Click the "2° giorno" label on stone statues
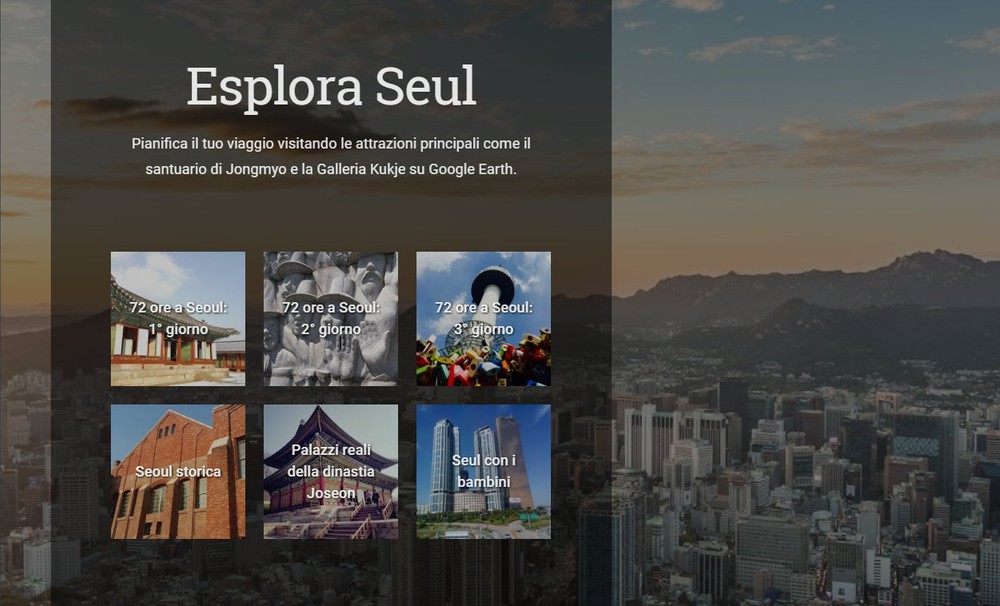 [331, 329]
